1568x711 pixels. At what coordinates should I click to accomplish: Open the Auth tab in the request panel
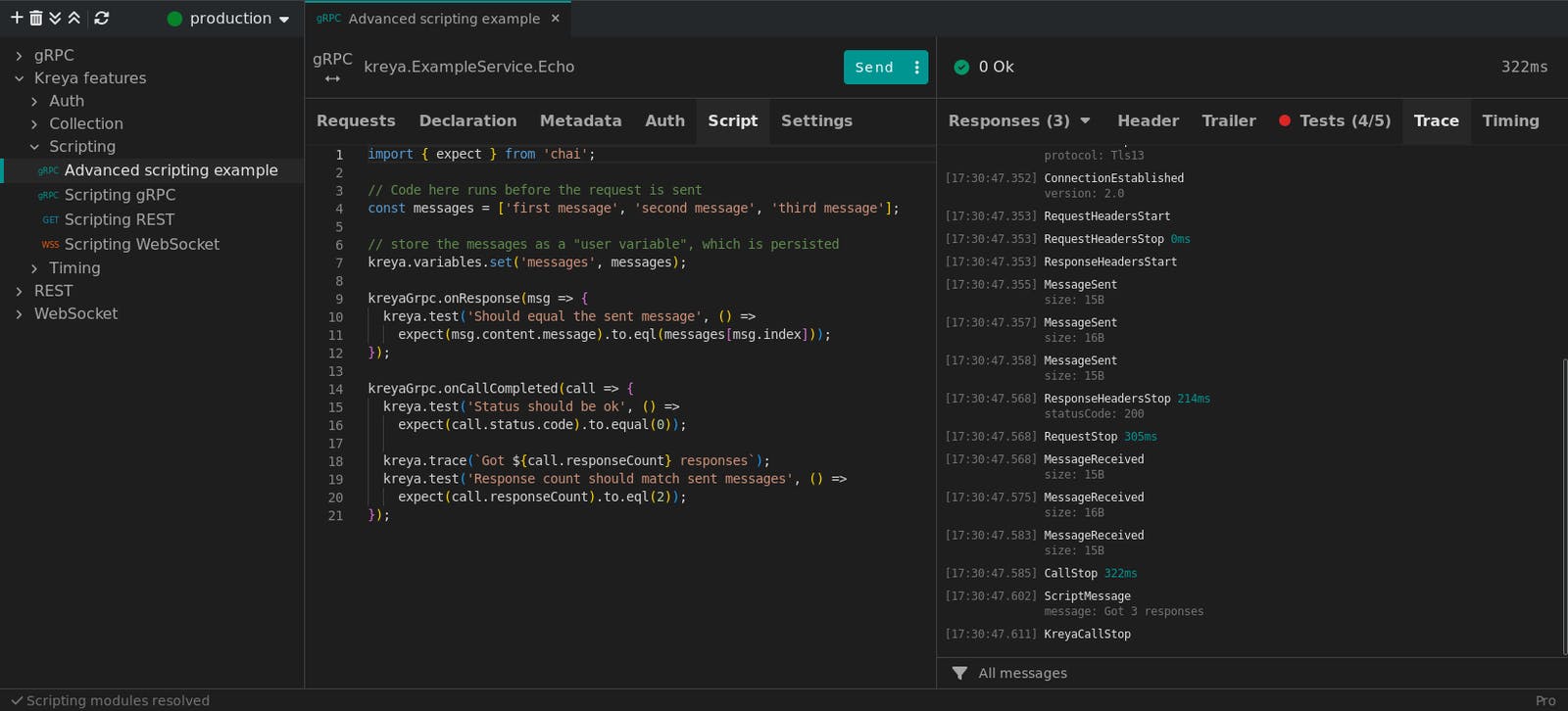[664, 120]
